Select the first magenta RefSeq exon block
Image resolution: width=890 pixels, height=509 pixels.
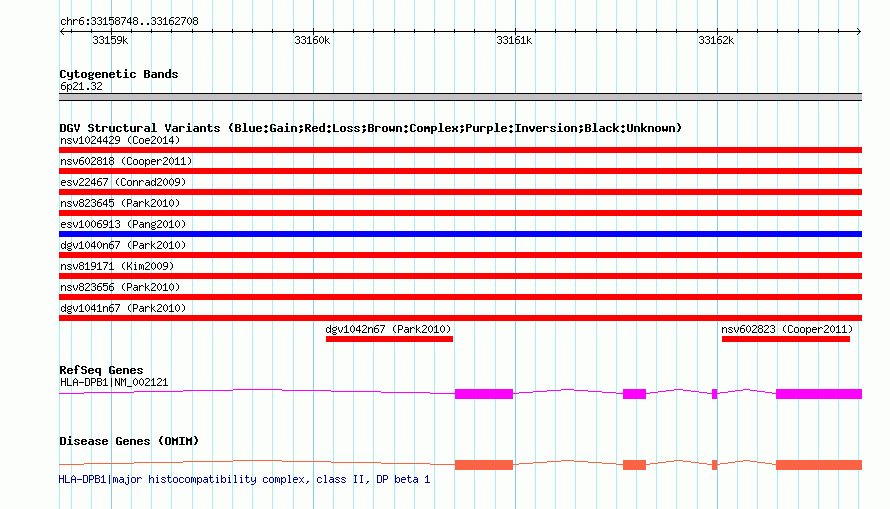coord(484,394)
